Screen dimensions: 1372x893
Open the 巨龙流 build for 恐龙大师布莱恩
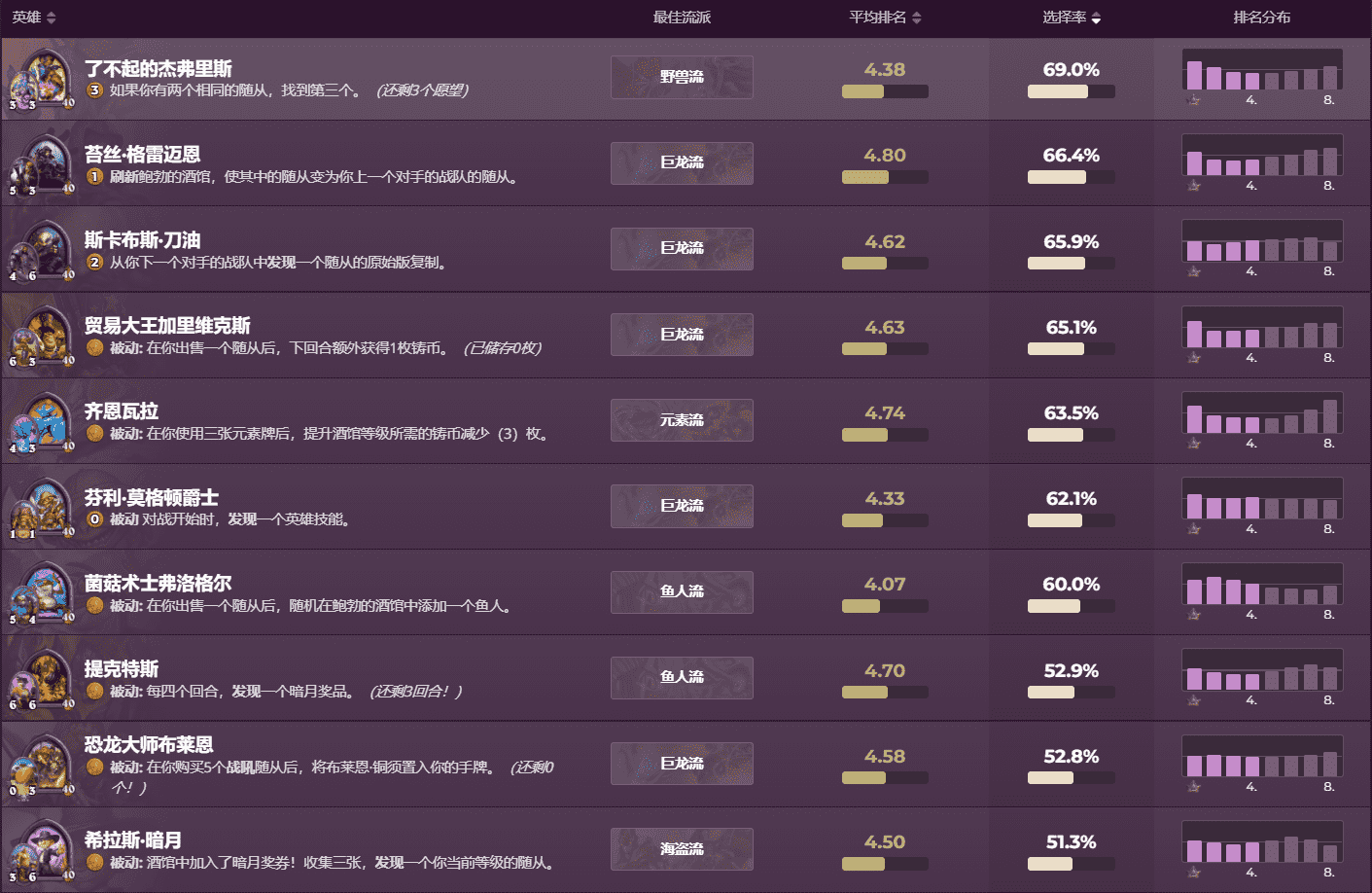pyautogui.click(x=682, y=764)
